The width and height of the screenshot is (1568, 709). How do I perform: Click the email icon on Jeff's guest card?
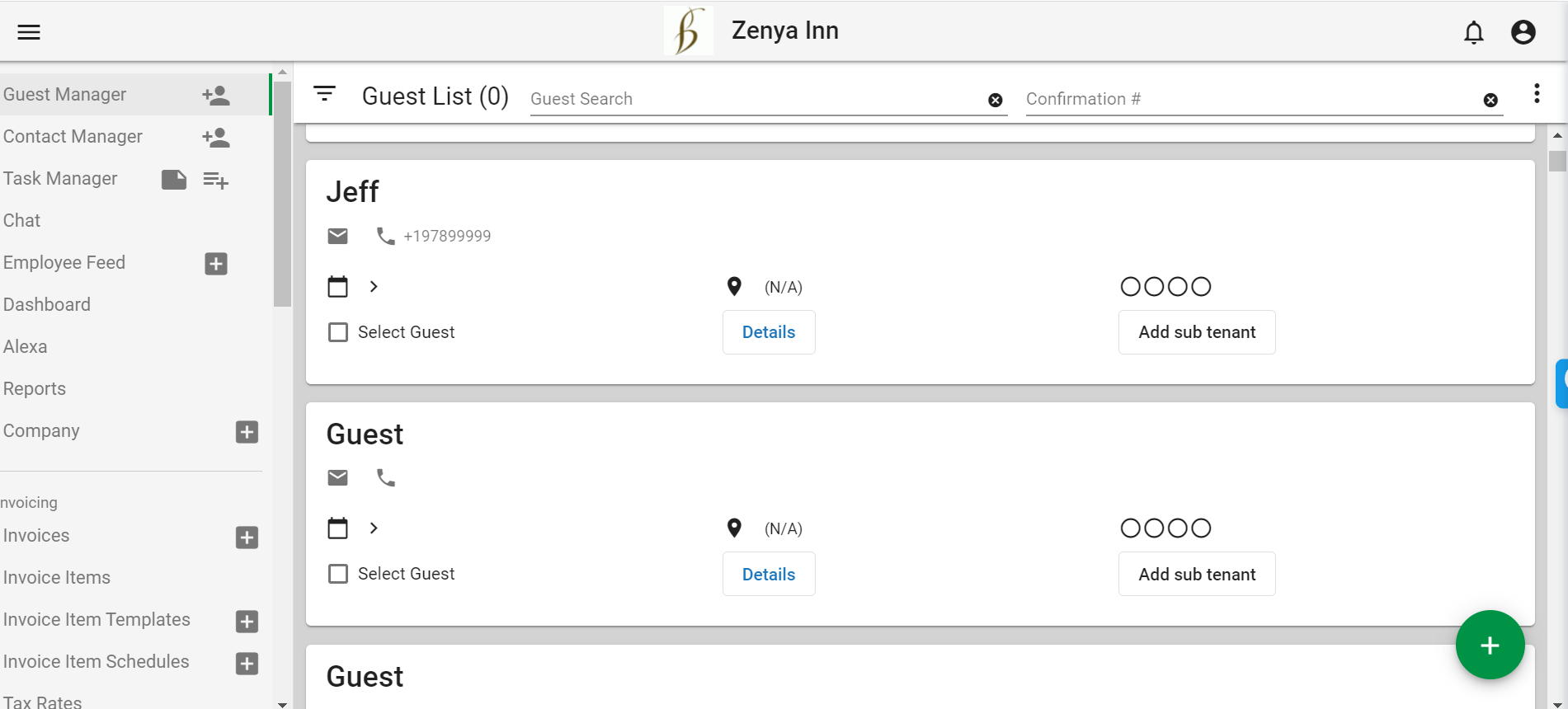(x=337, y=236)
